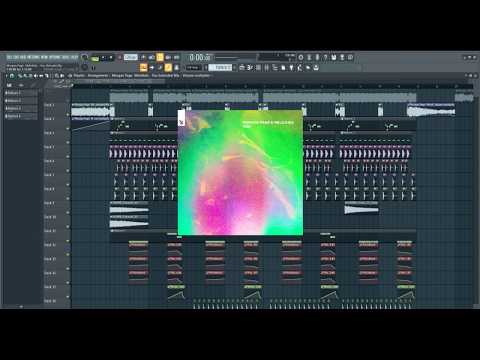Open the highlighted View Playlist shortcut icon
This screenshot has width=480, height=360.
pyautogui.click(x=143, y=67)
